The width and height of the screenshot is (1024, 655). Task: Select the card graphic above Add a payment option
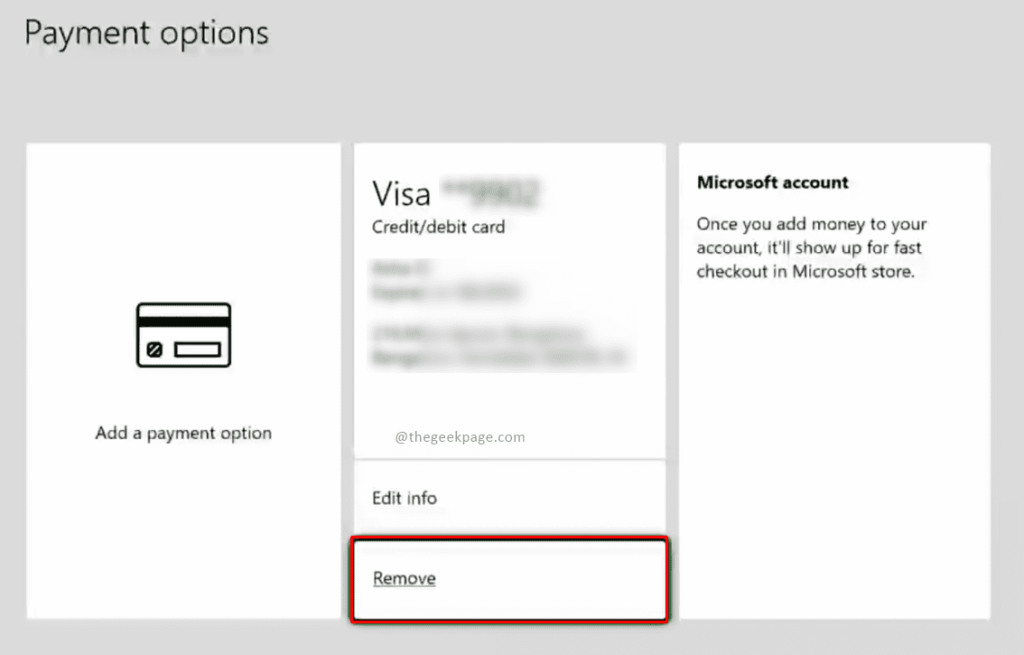(182, 336)
